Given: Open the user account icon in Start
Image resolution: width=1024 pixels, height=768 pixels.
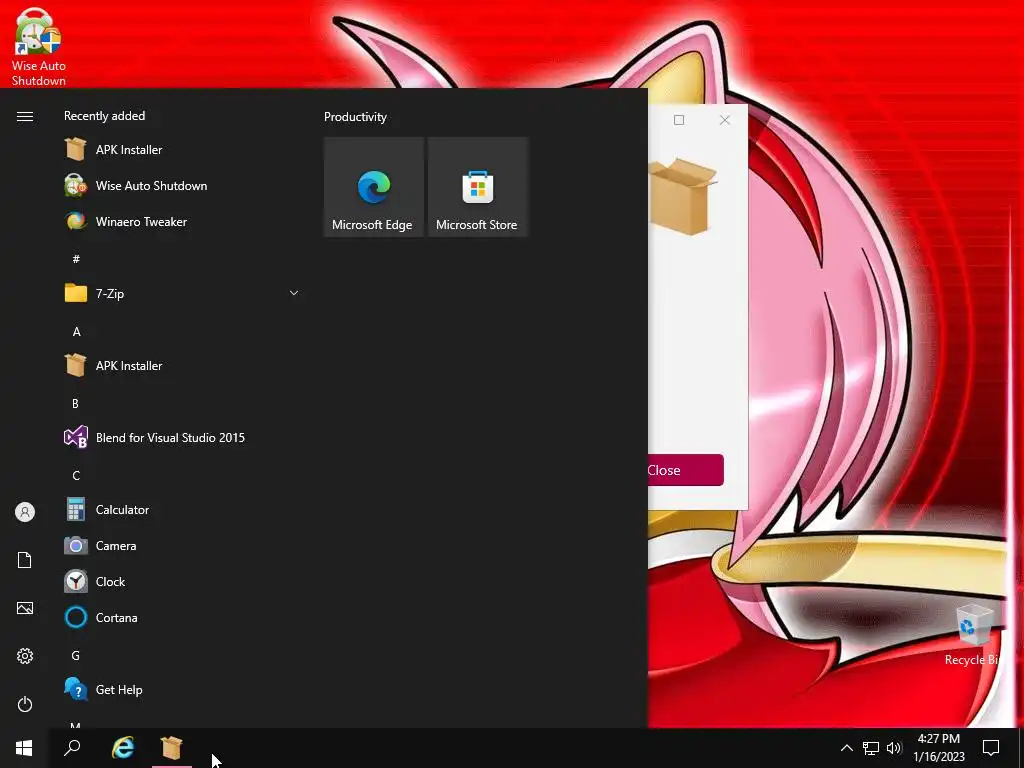Looking at the screenshot, I should [25, 512].
